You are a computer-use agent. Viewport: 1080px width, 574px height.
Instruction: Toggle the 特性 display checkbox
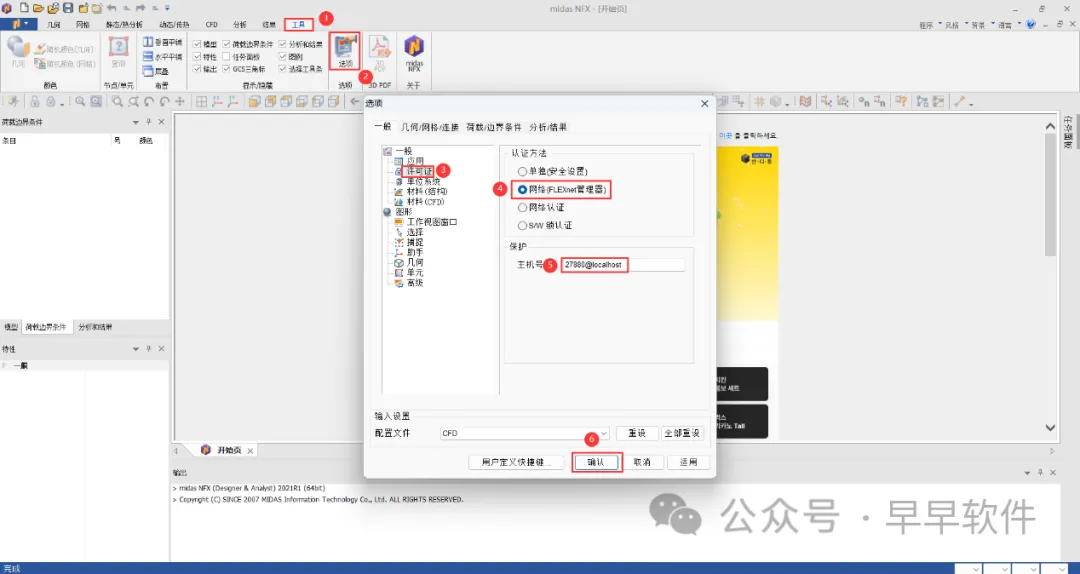click(197, 57)
